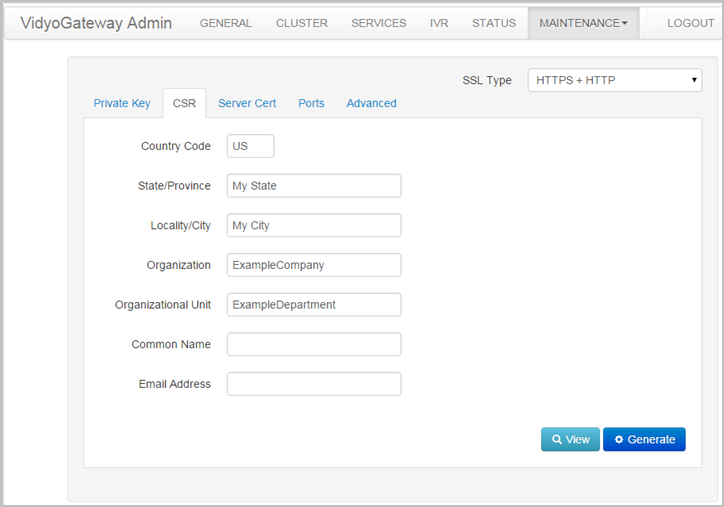Open the SERVICES section

(379, 23)
